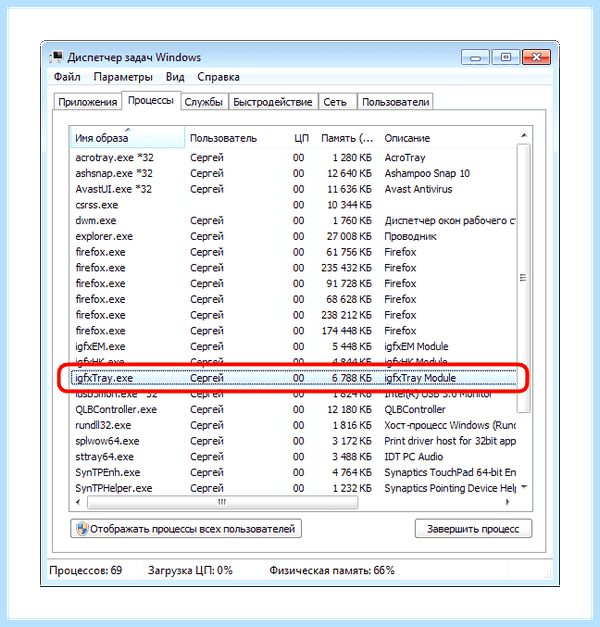
Task: Click the Физическая память: 66% status
Action: 332,570
